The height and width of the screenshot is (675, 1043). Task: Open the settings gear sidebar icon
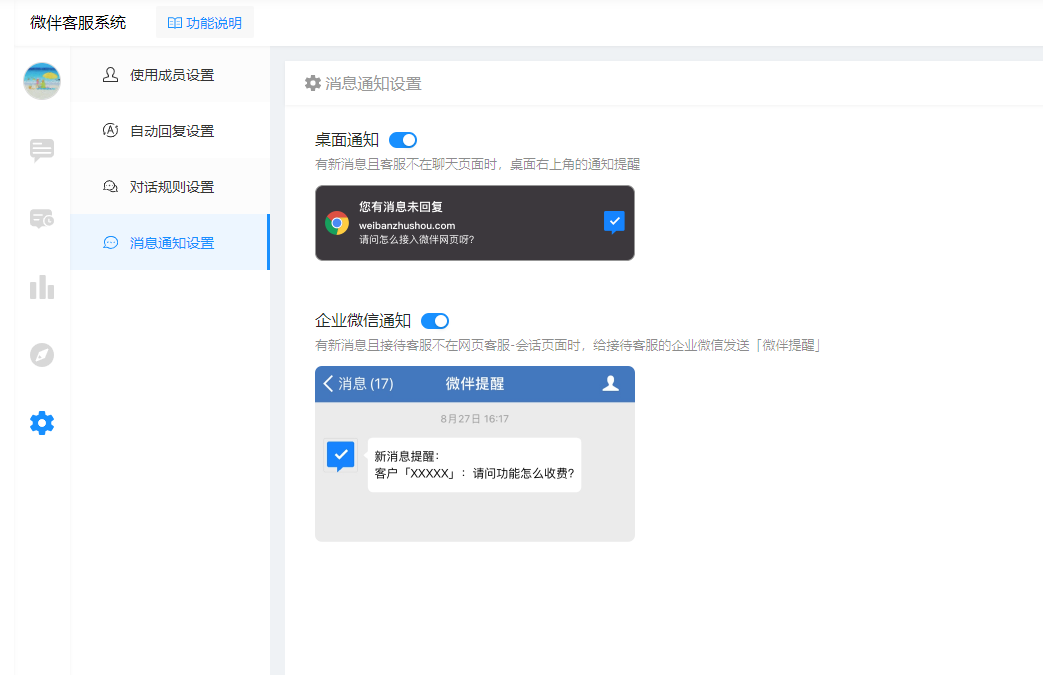pos(42,423)
